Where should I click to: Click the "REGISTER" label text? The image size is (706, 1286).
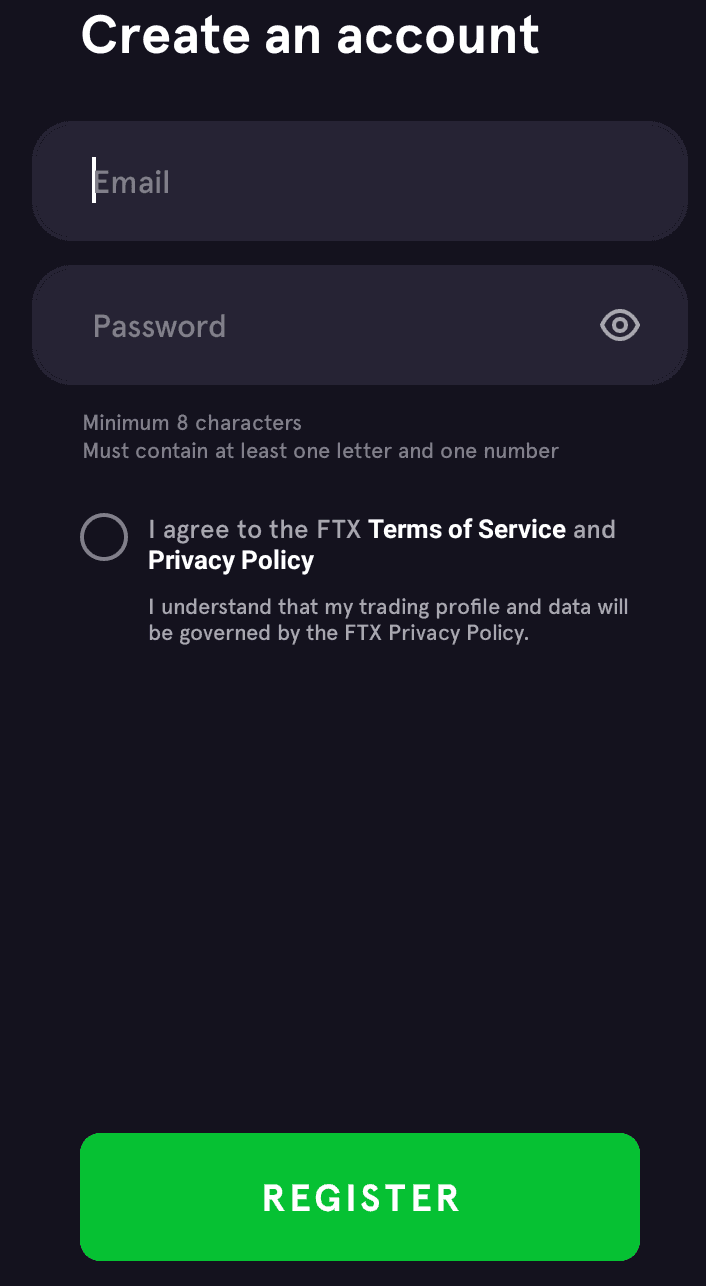(x=360, y=1198)
